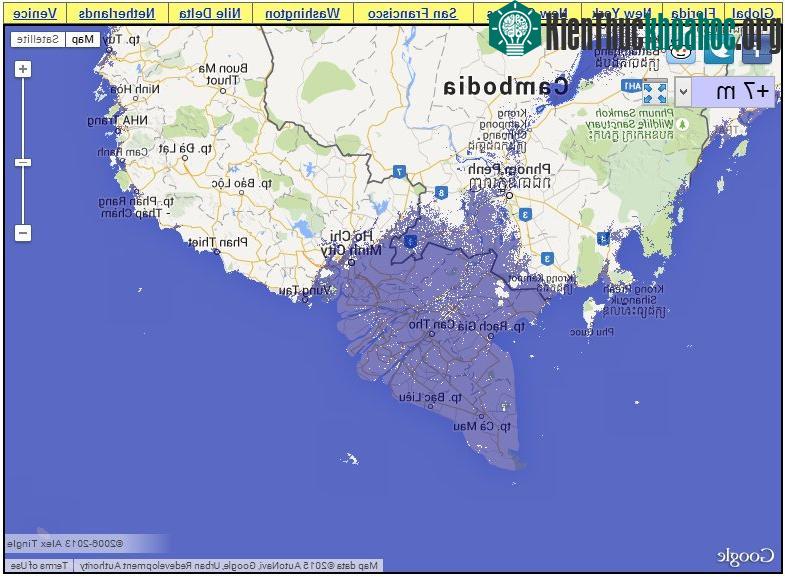The image size is (785, 577).
Task: Click the tp. Rach Gia label
Action: coord(491,327)
